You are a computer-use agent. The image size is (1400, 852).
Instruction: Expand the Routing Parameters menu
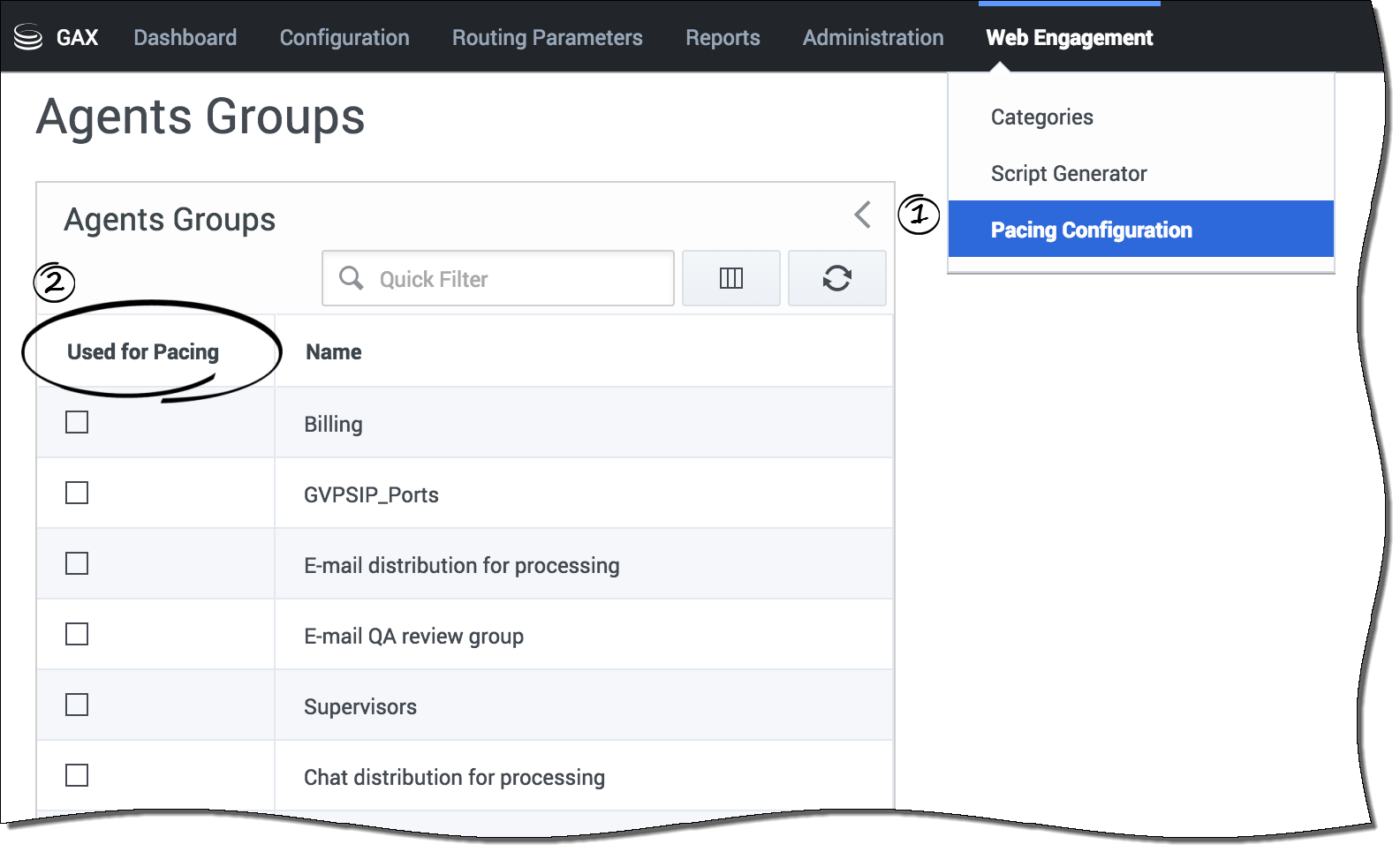click(547, 38)
